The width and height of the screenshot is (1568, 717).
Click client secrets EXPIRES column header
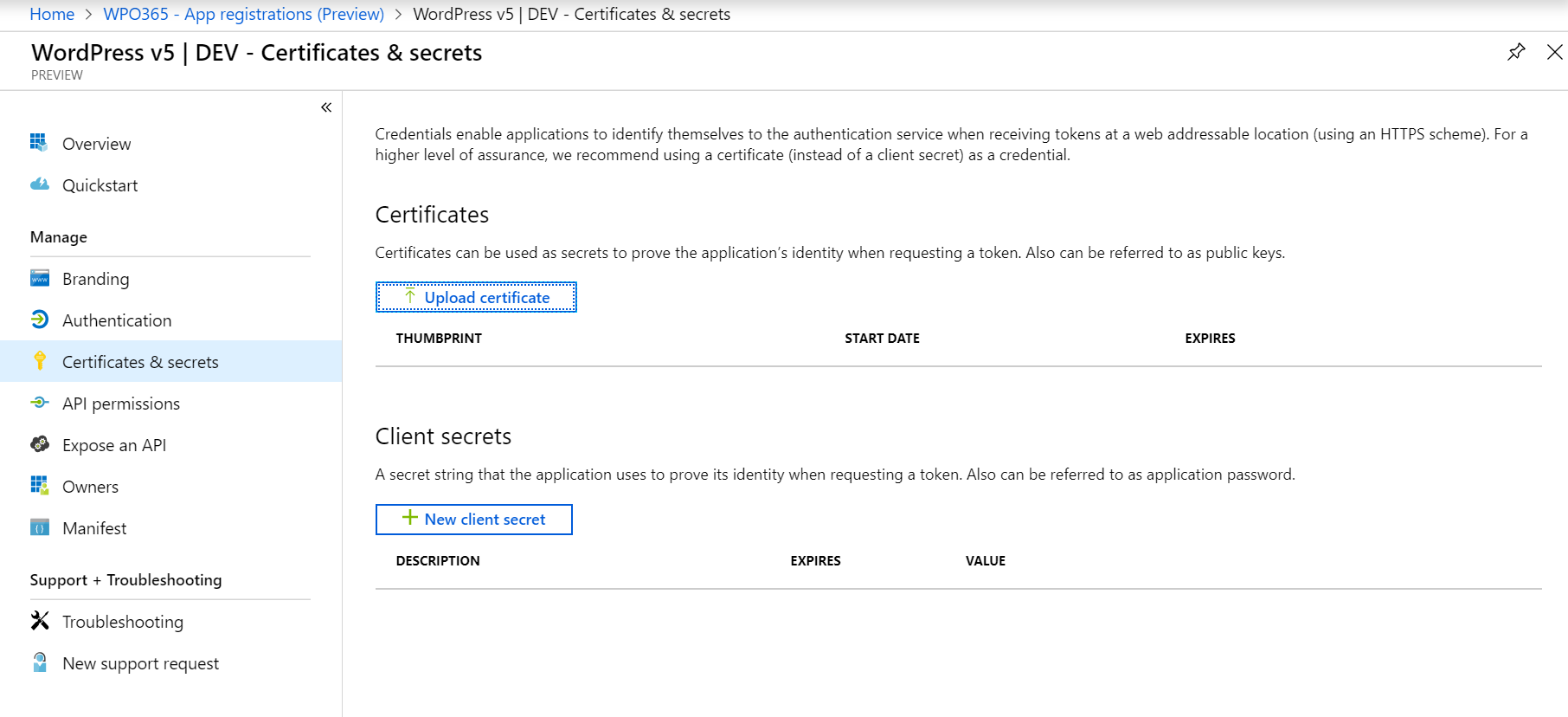click(815, 561)
